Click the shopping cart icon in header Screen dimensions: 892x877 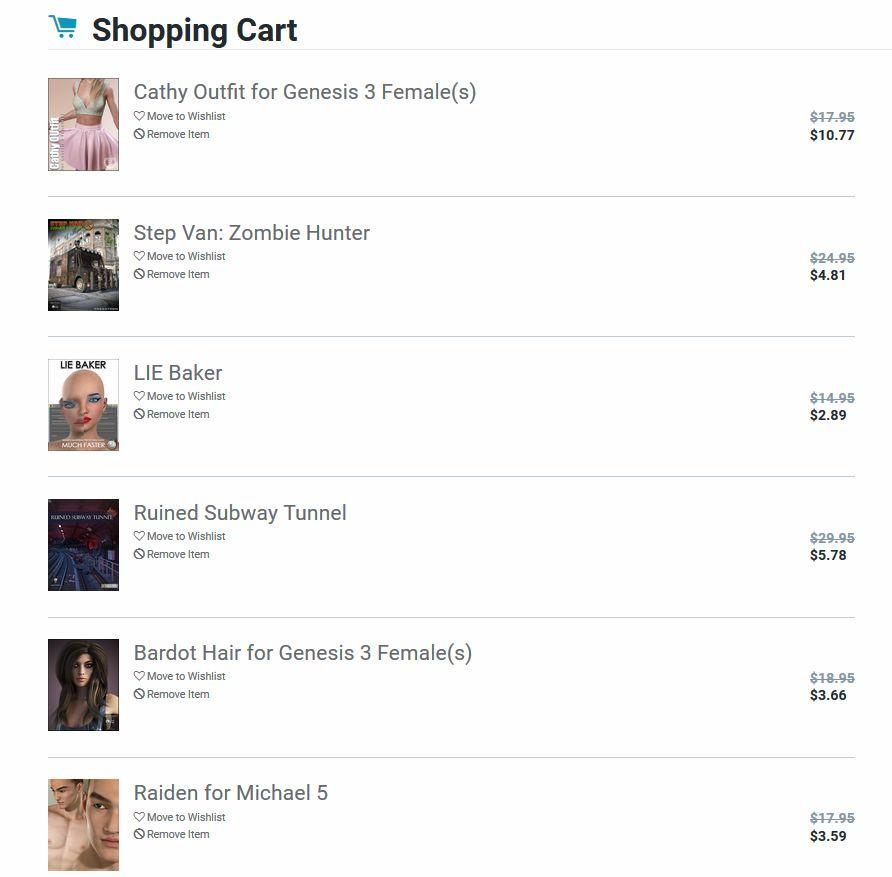[x=62, y=27]
